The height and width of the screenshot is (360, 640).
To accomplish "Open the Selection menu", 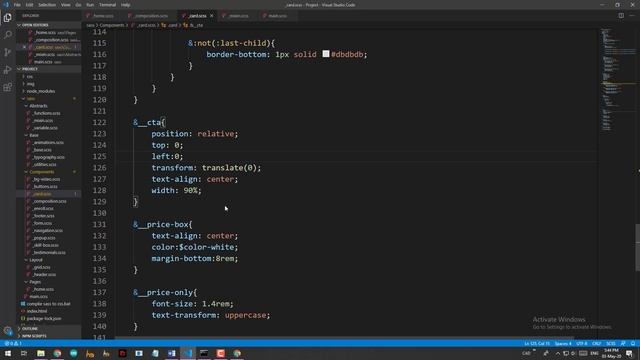I will coord(47,5).
